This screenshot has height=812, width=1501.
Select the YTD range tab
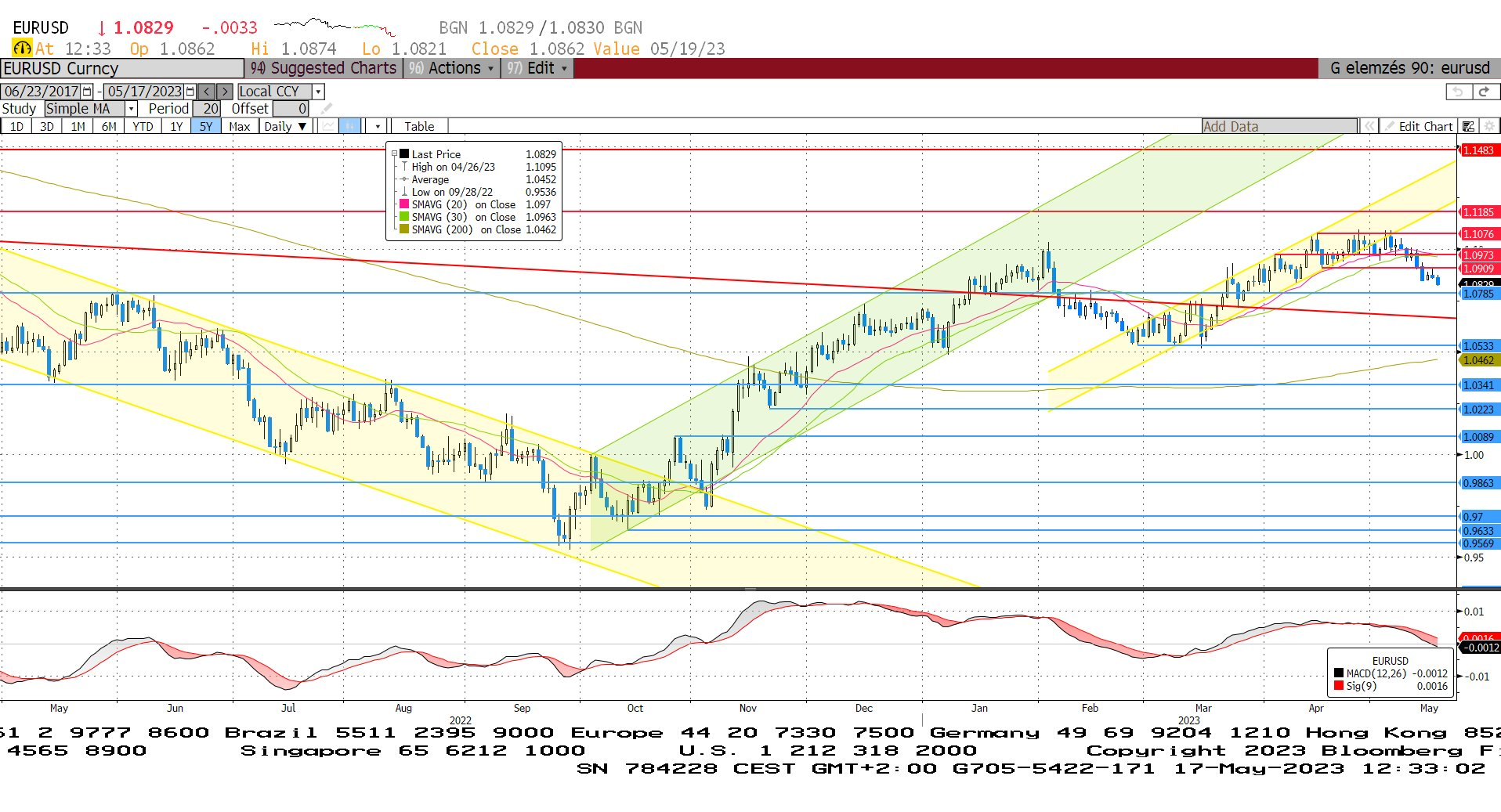tap(143, 126)
